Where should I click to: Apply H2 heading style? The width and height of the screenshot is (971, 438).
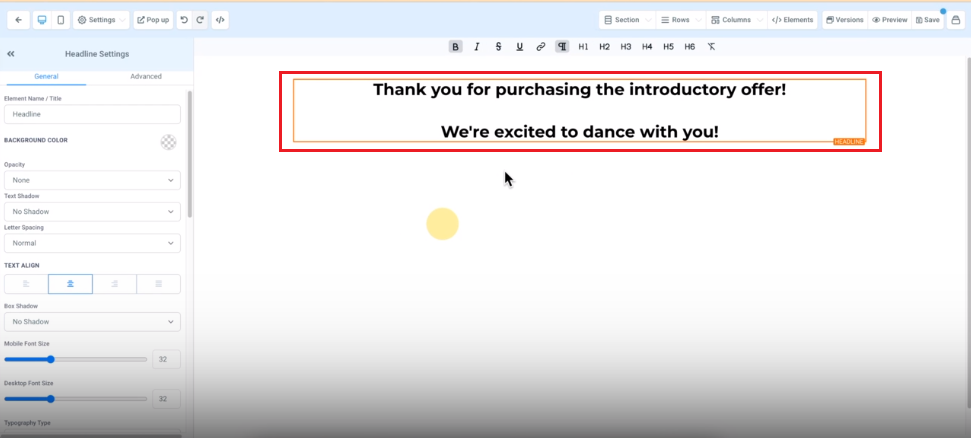604,46
